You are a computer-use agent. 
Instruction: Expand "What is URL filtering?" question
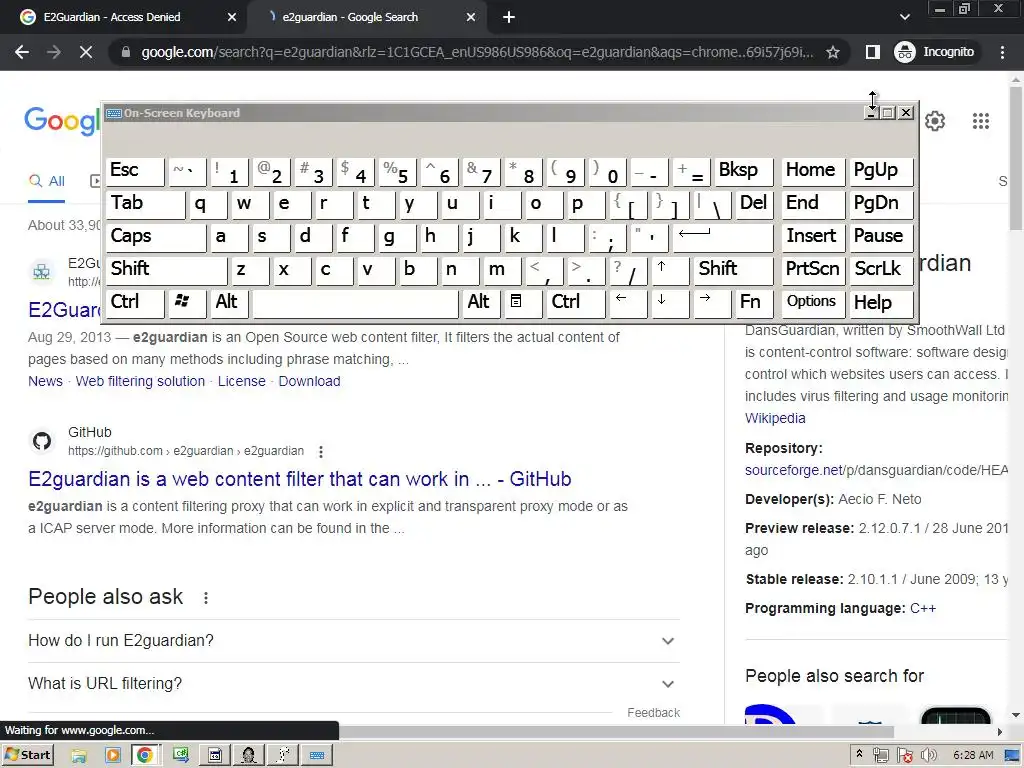point(353,684)
